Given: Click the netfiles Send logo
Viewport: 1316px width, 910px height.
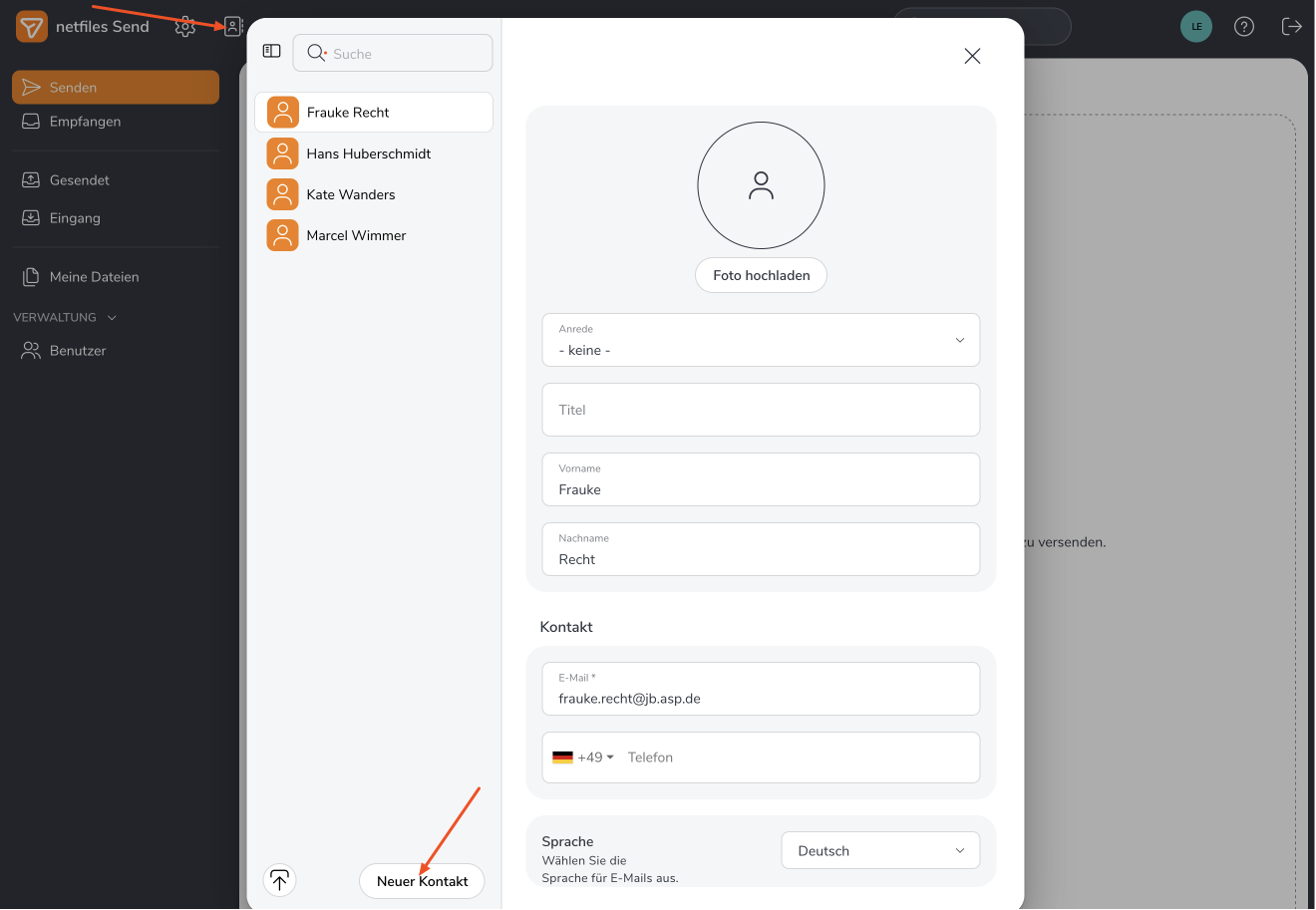Looking at the screenshot, I should (32, 27).
